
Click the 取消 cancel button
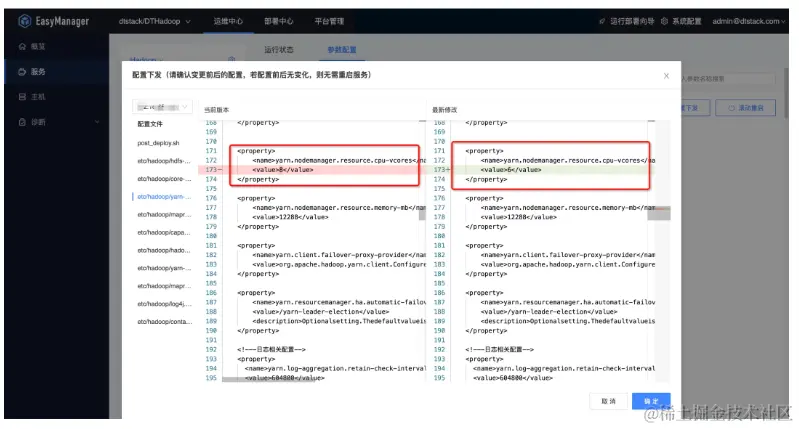(608, 401)
